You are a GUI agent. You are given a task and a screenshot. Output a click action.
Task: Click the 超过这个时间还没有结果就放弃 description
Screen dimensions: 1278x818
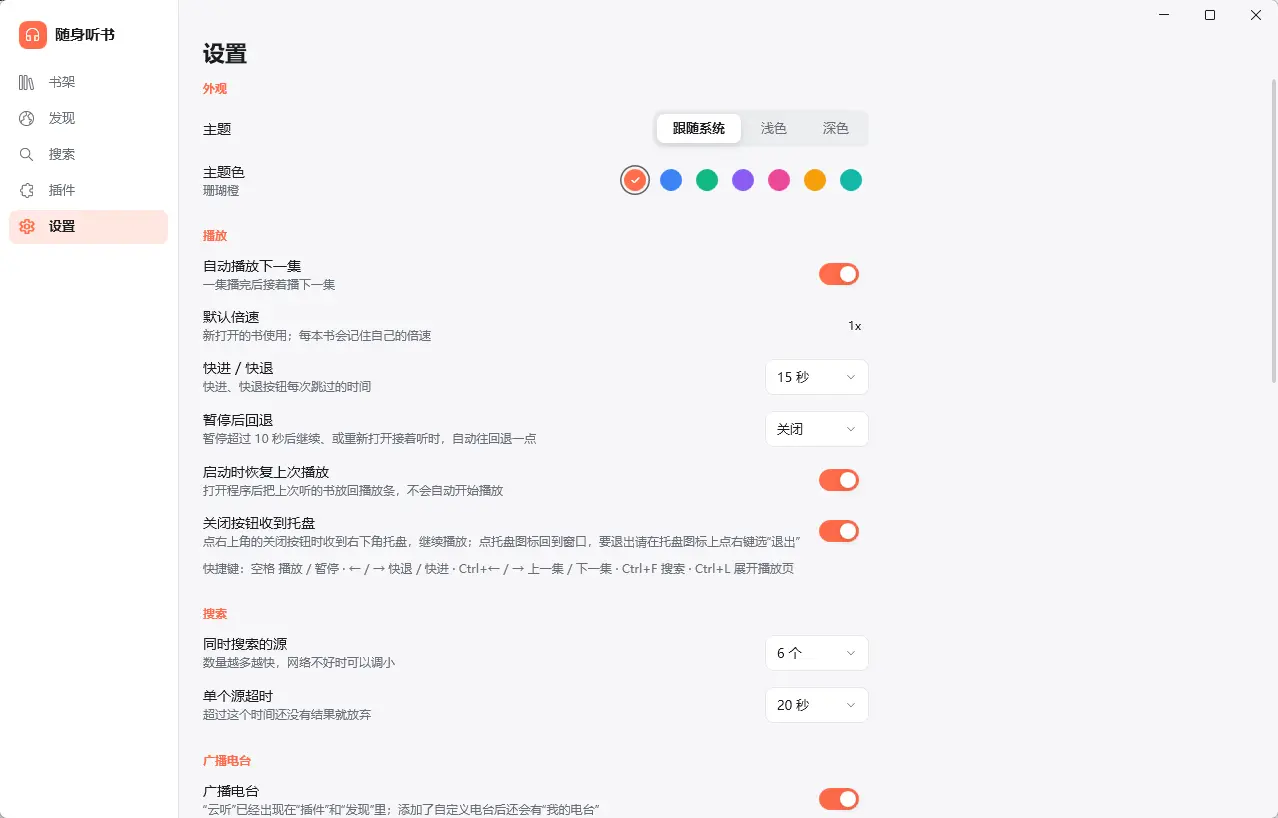(287, 715)
